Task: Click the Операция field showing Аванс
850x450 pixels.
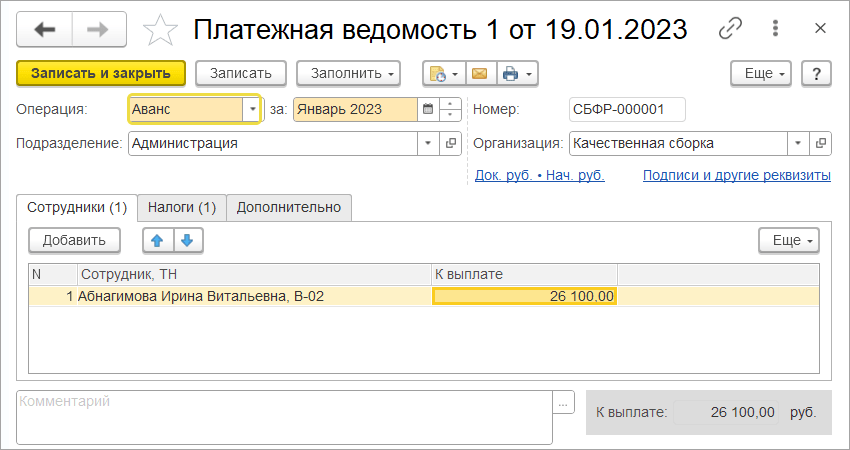Action: pyautogui.click(x=186, y=109)
